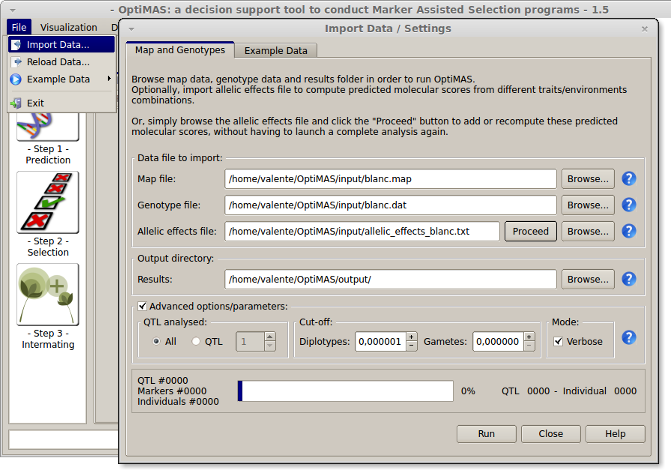Browse for the Genotype file
The image size is (671, 470).
(x=588, y=205)
